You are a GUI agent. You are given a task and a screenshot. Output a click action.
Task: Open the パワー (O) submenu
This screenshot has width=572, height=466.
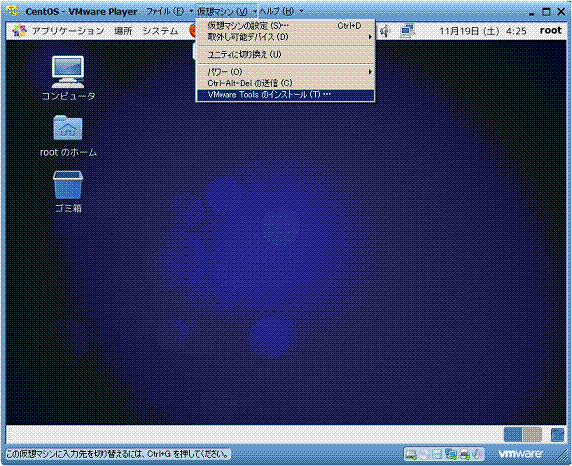[285, 72]
